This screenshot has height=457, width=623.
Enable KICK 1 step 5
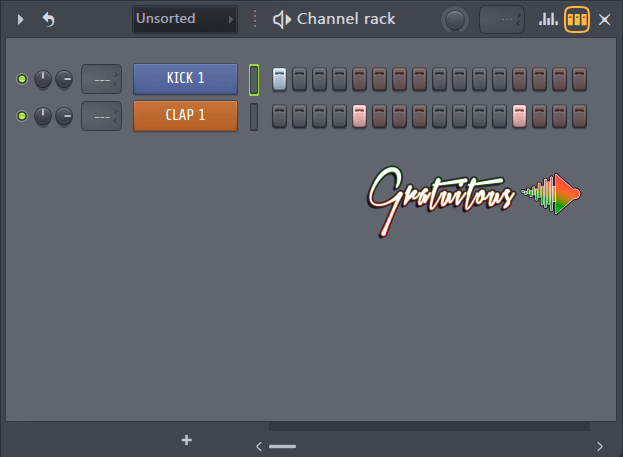click(360, 79)
